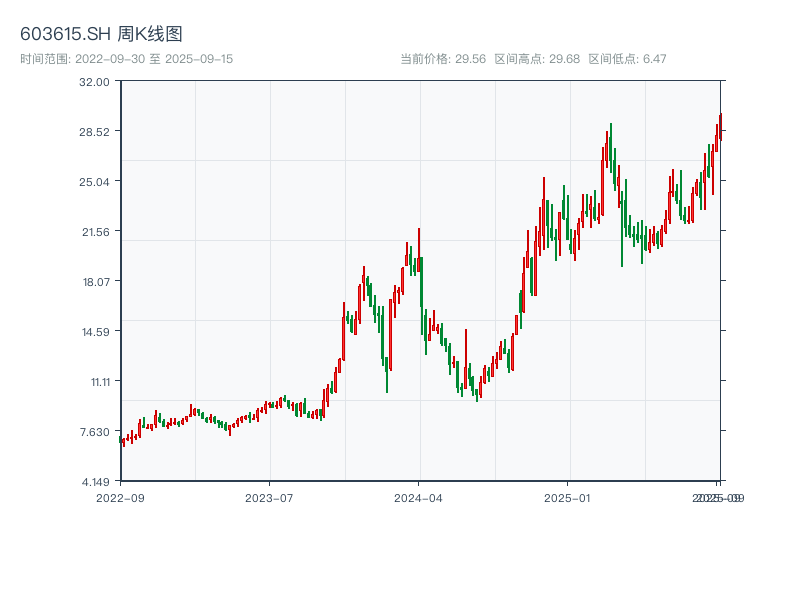The width and height of the screenshot is (800, 600).
Task: Click the 32.00 y-axis label
Action: click(94, 82)
